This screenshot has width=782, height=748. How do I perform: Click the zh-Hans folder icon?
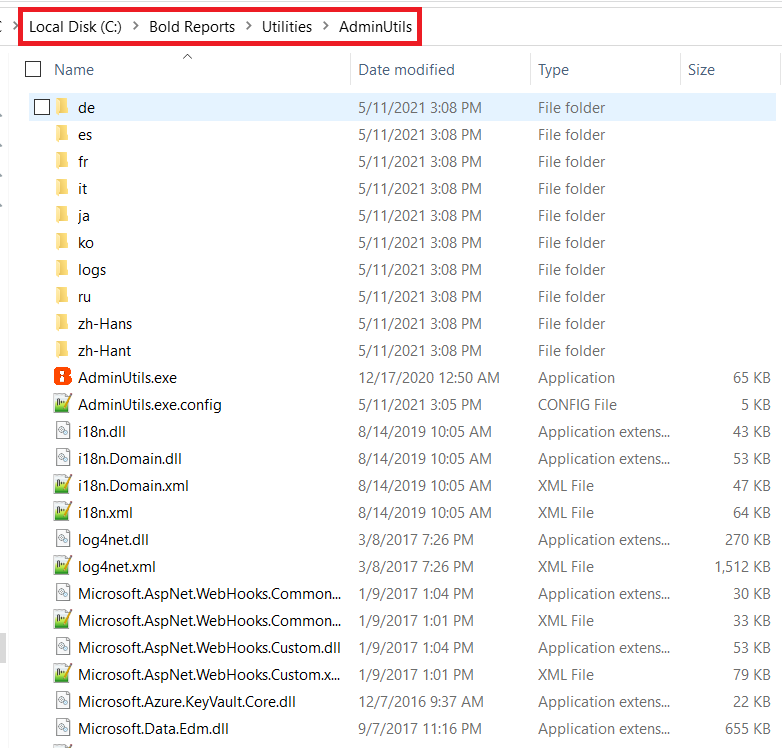pos(62,322)
